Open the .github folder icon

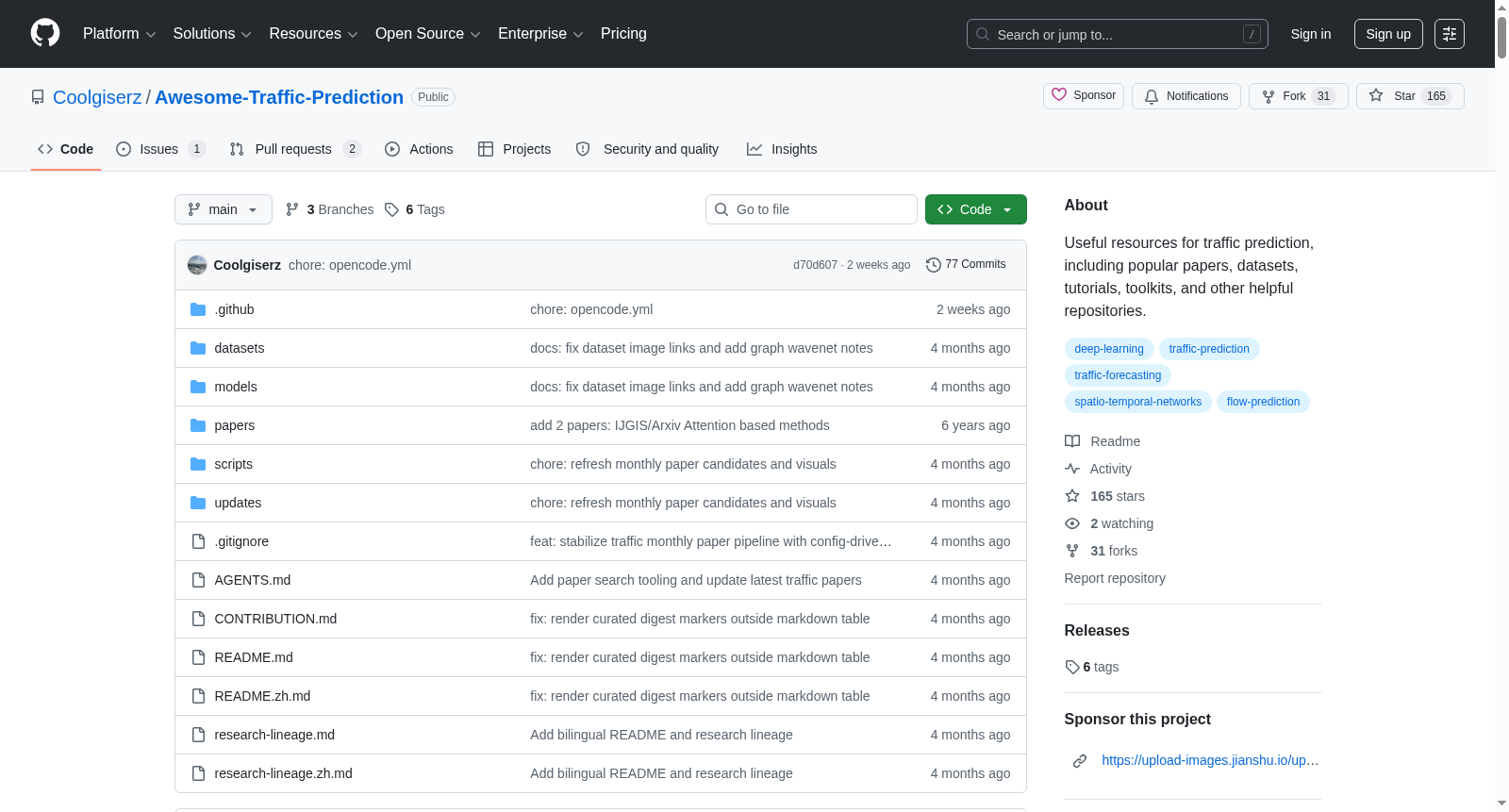tap(198, 309)
